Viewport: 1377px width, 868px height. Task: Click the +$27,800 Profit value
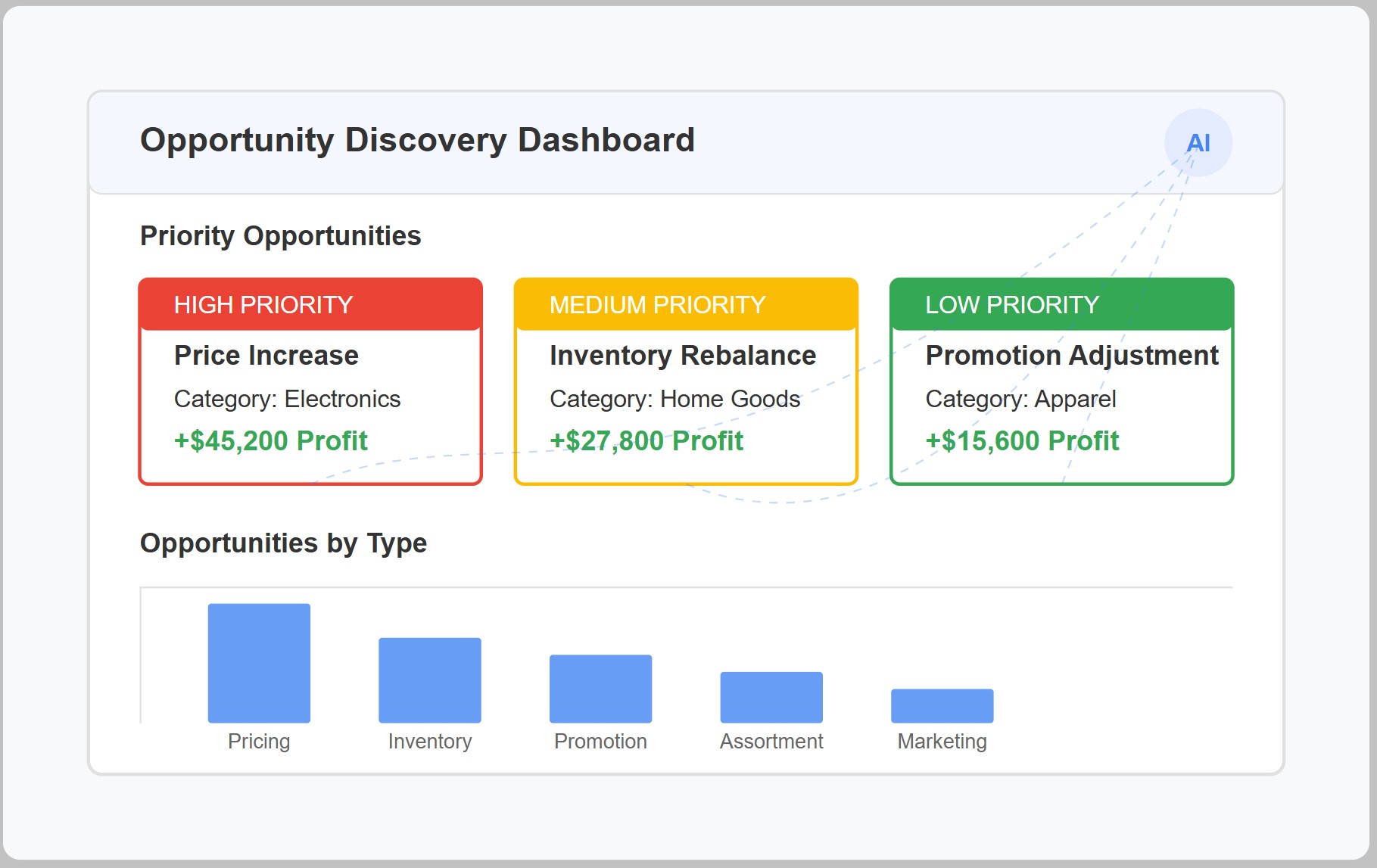click(646, 440)
